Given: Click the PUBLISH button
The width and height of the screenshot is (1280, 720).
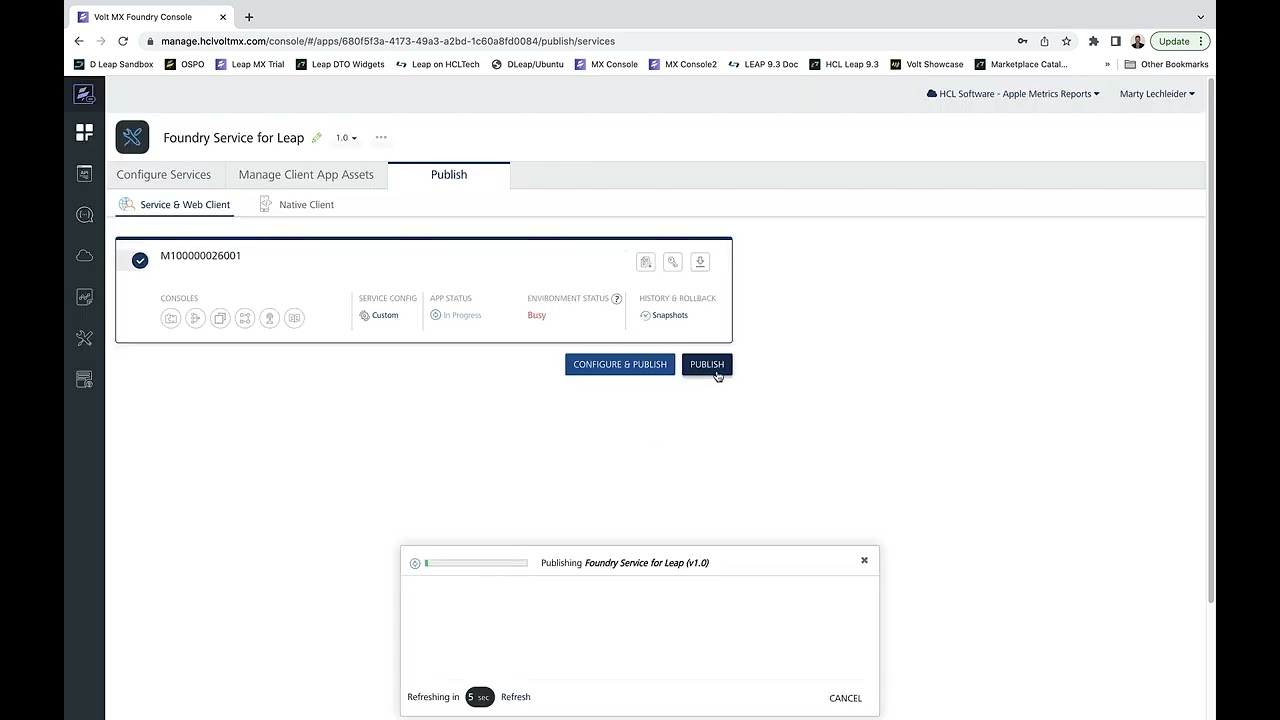Looking at the screenshot, I should pyautogui.click(x=706, y=364).
